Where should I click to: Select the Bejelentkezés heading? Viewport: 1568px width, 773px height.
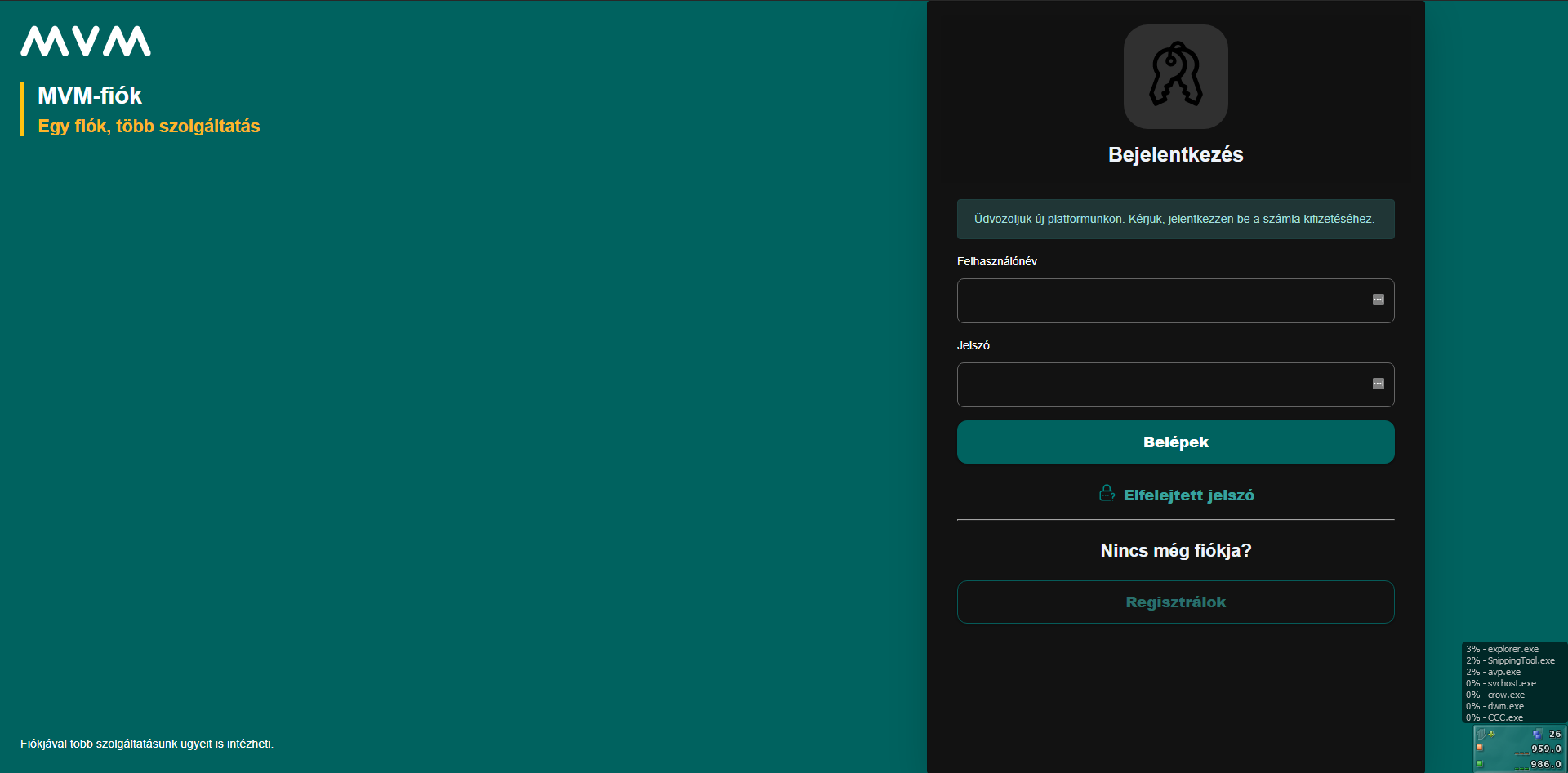(1176, 154)
